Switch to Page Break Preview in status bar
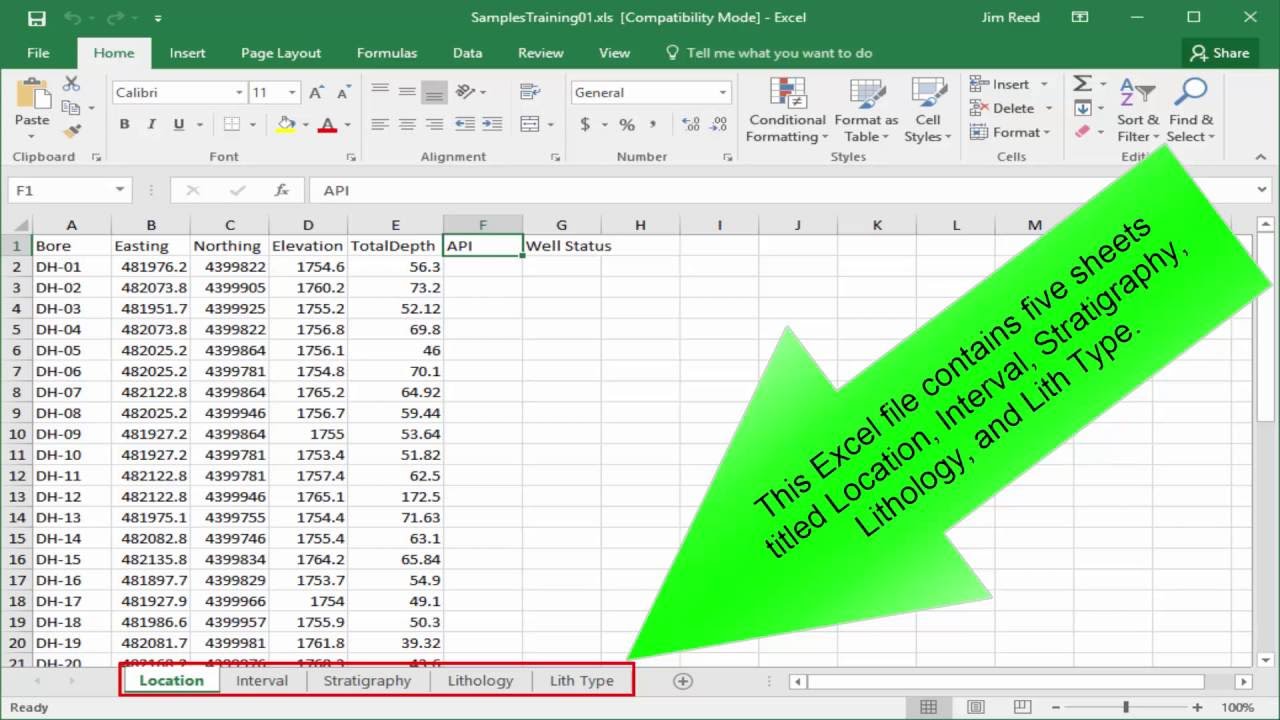 click(x=1023, y=707)
